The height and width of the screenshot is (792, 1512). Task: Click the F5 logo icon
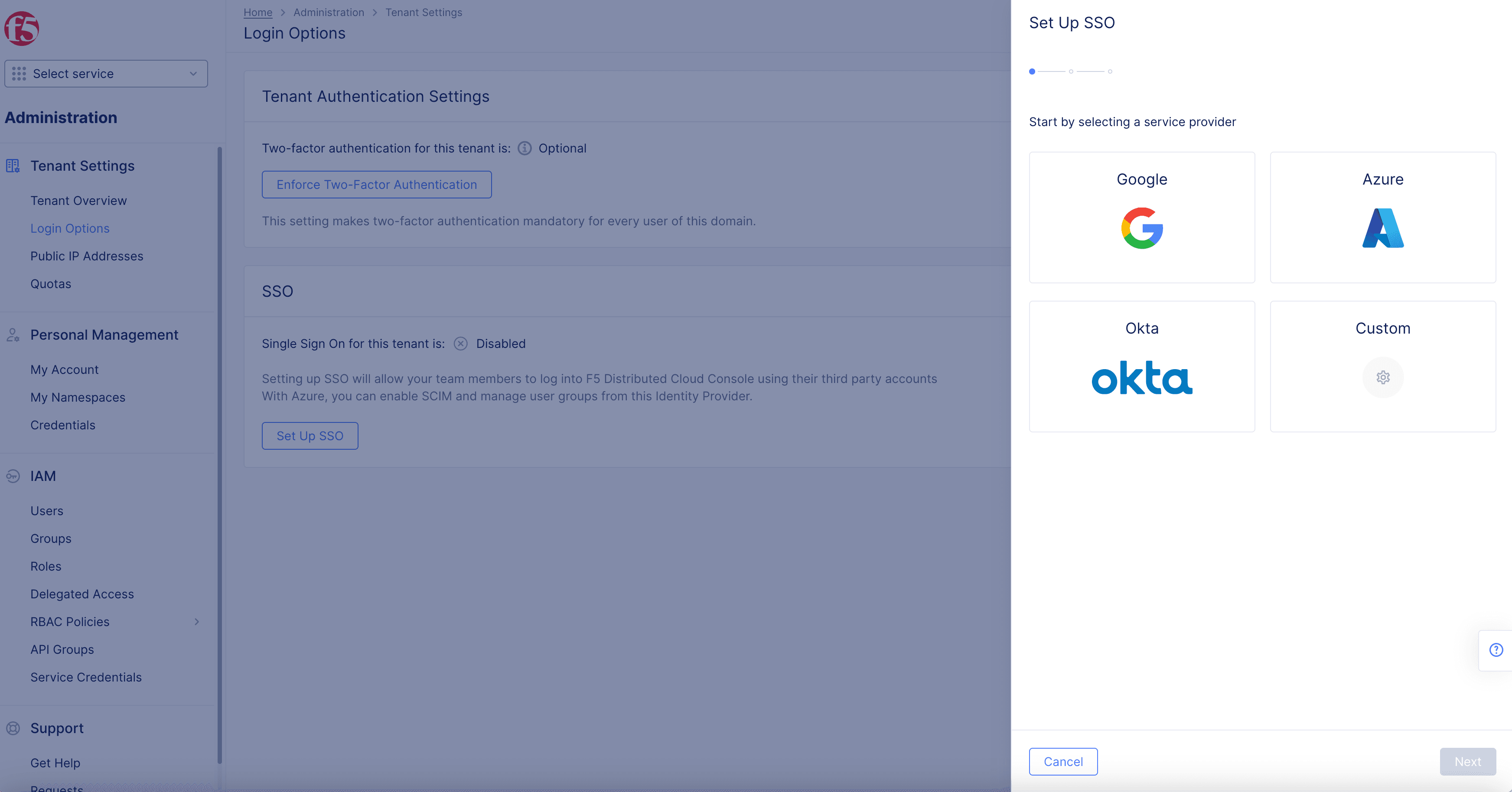22,28
